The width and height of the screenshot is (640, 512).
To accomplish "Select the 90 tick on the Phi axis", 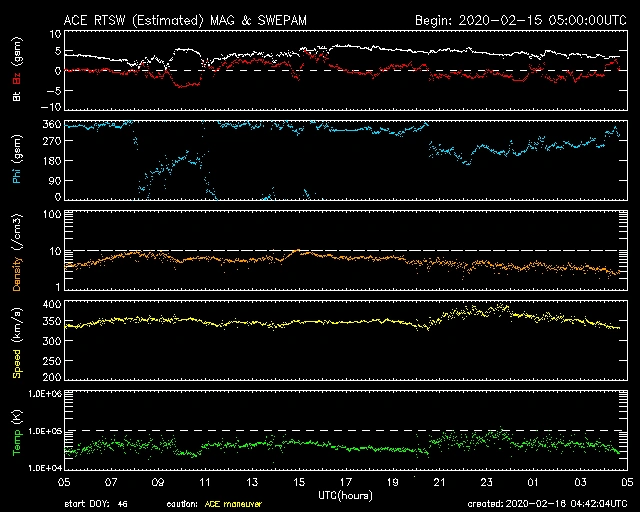I will (x=55, y=180).
